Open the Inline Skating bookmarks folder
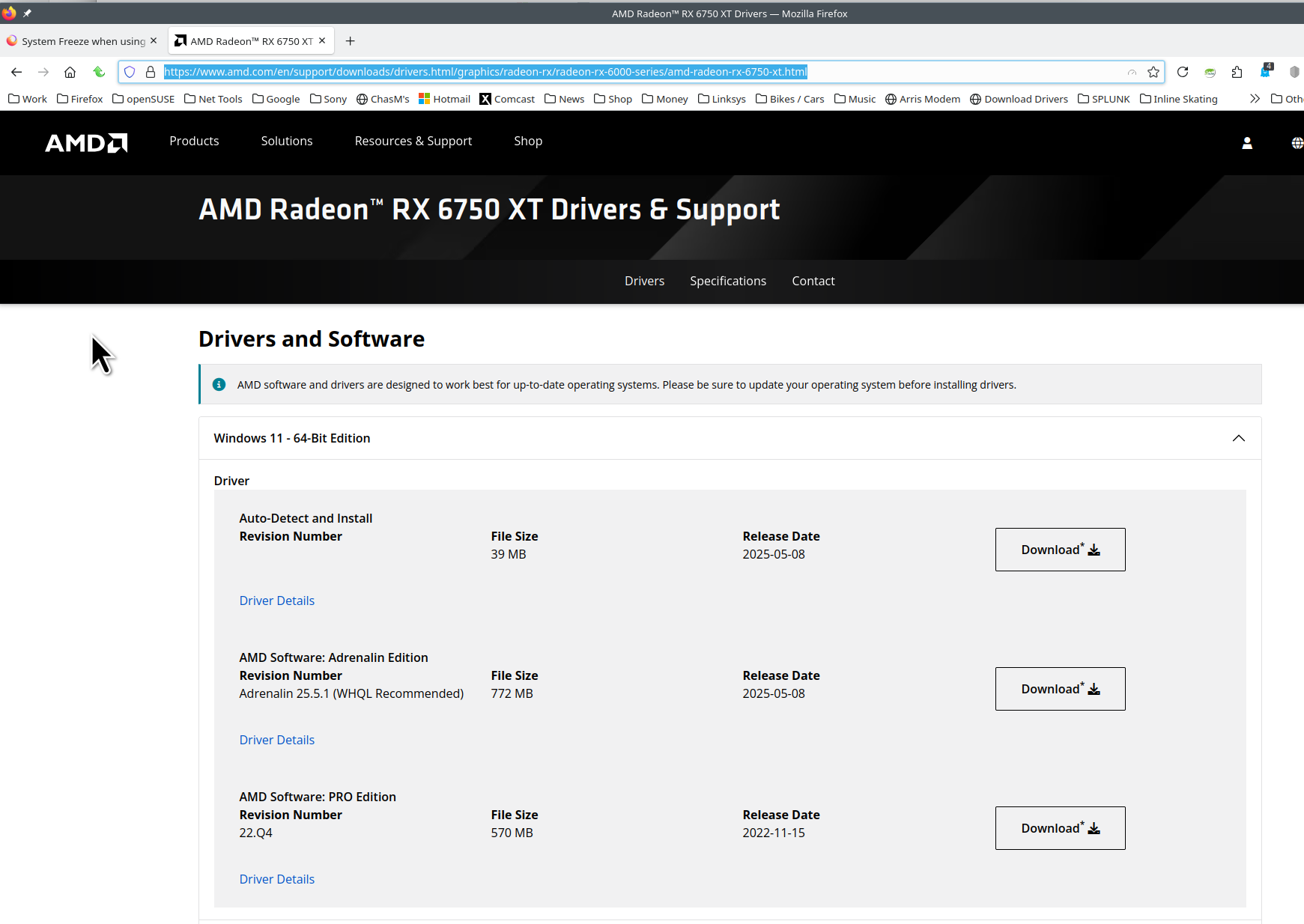1304x924 pixels. [1179, 99]
